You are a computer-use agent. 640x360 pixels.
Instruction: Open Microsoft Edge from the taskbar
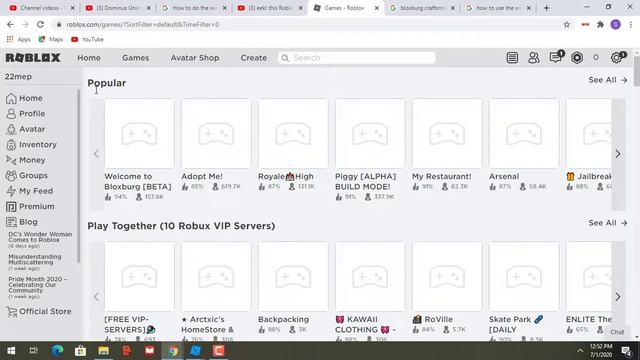pyautogui.click(x=58, y=351)
